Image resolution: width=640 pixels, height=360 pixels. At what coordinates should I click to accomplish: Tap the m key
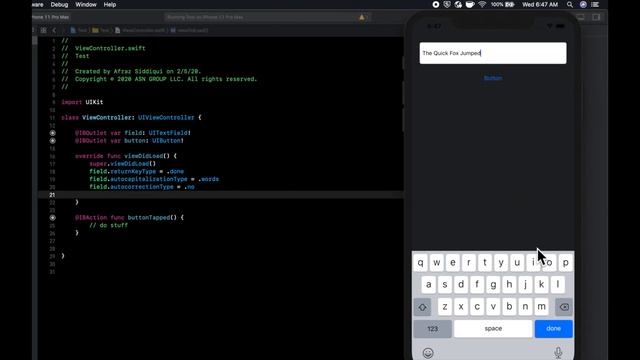(541, 307)
